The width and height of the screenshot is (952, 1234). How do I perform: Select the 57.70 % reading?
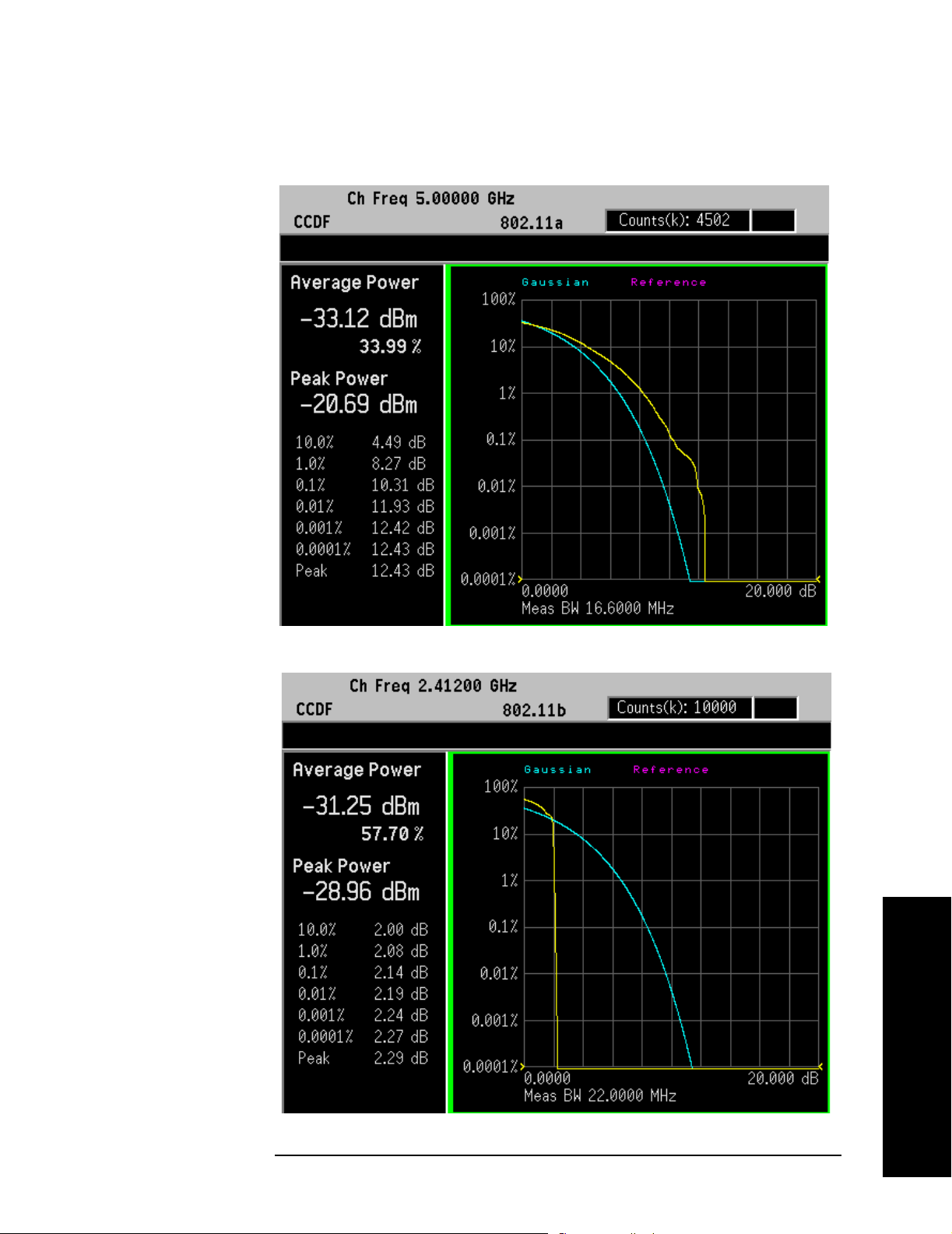(392, 834)
